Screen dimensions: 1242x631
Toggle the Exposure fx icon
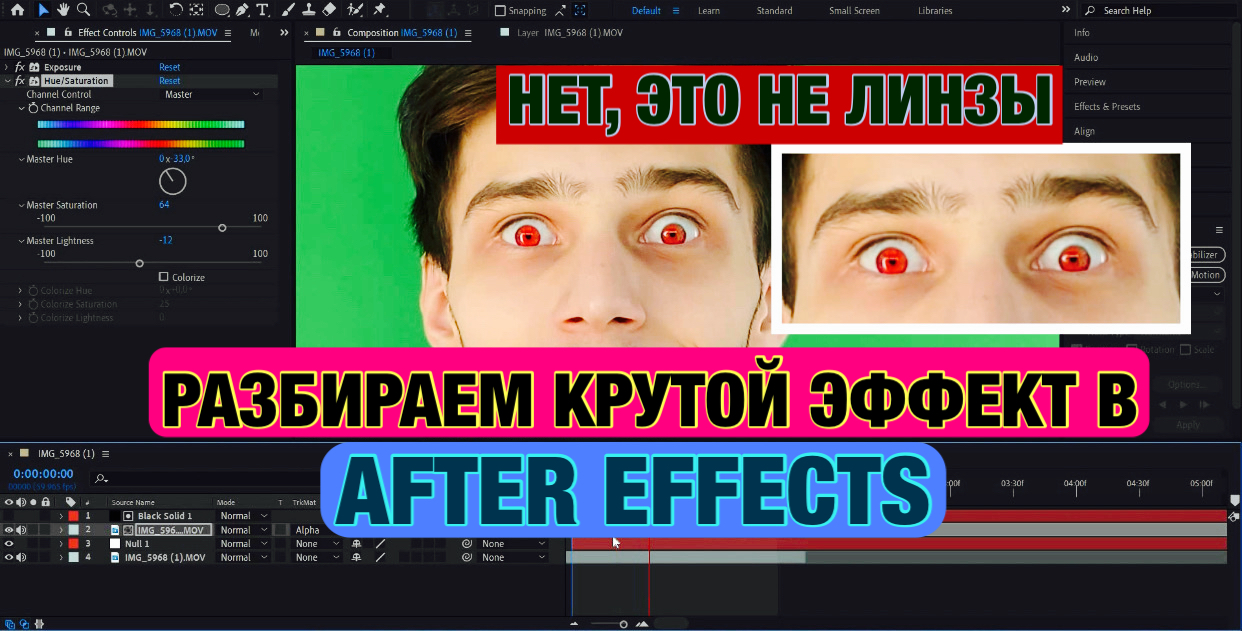20,67
